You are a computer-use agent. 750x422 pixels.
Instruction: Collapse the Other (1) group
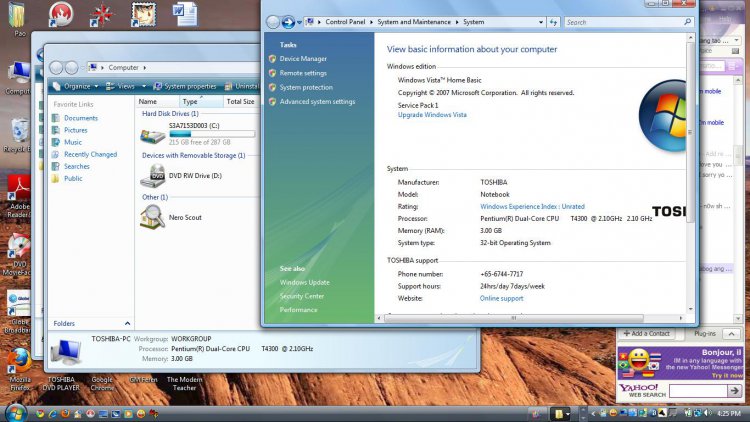(154, 197)
